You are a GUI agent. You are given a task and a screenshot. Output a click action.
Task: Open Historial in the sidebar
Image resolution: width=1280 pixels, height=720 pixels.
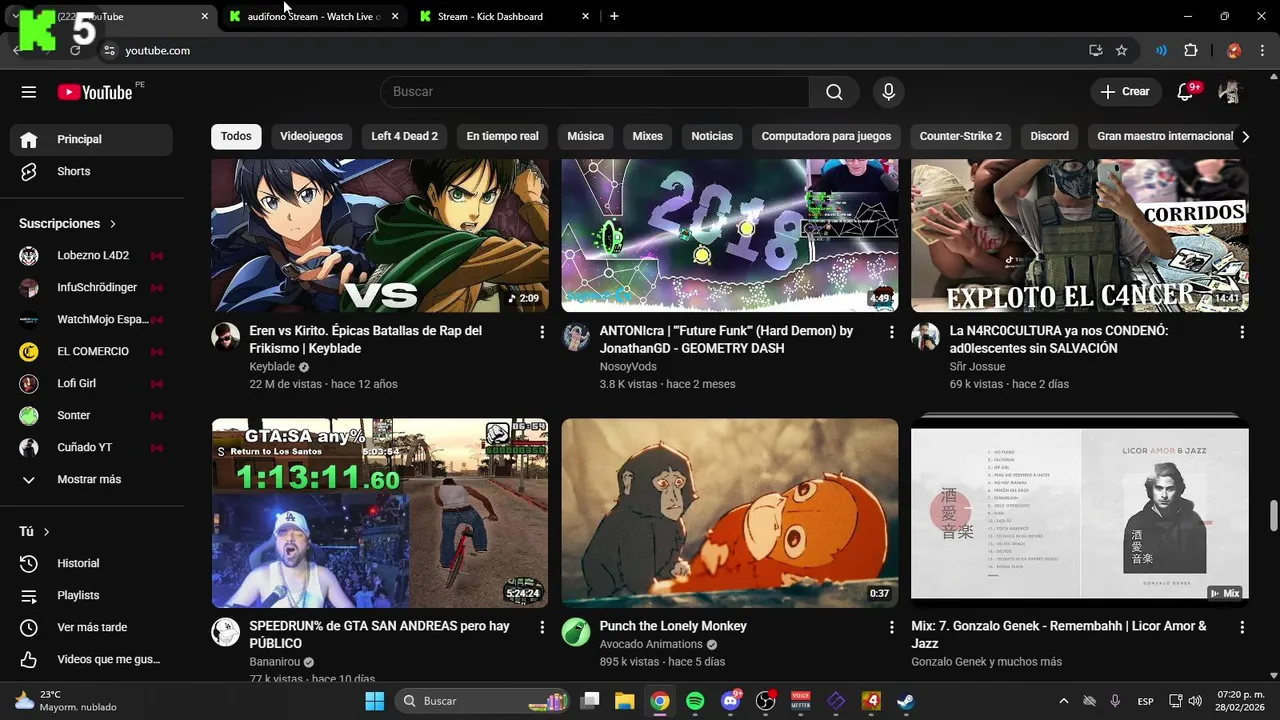point(91,563)
